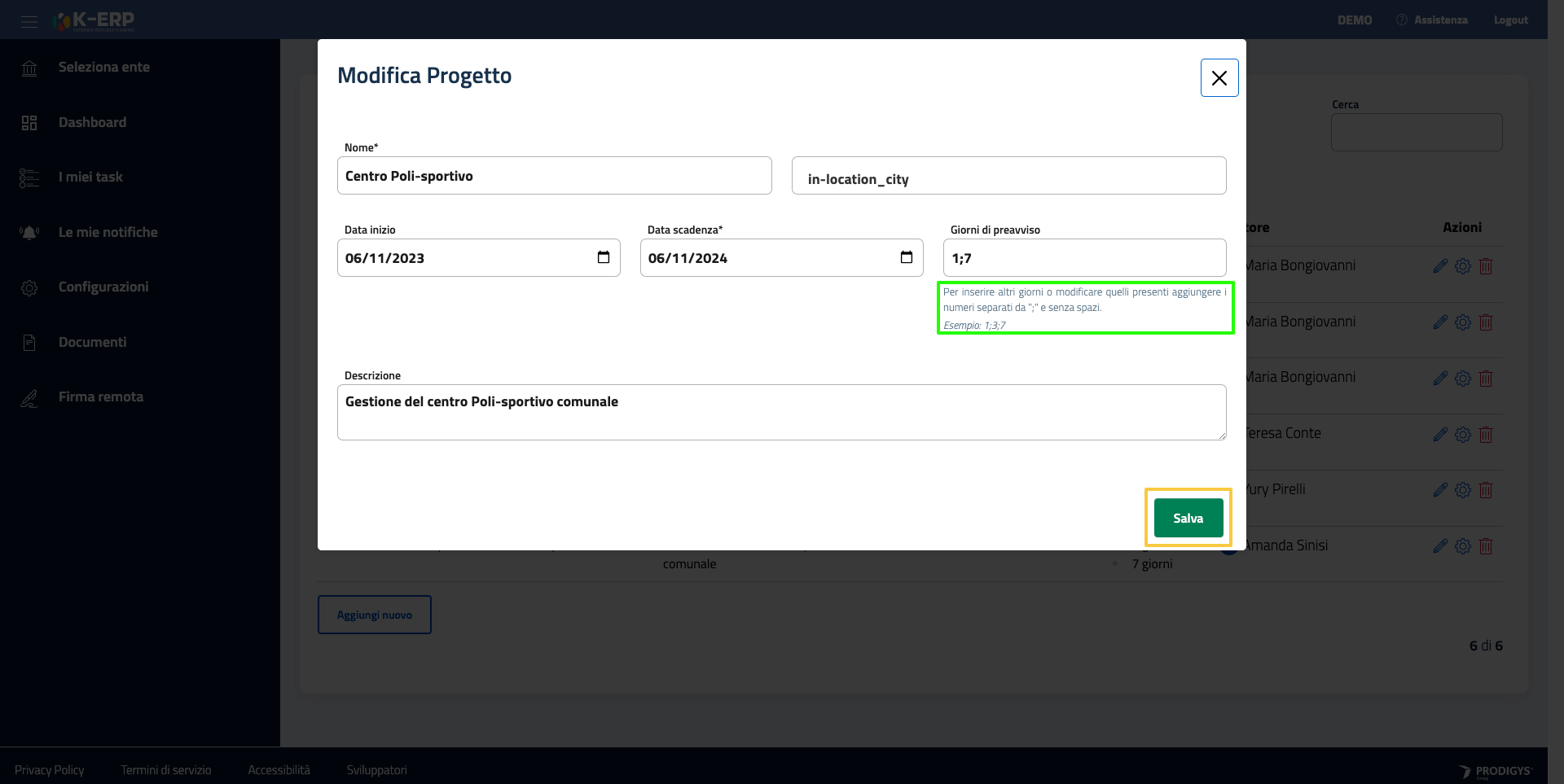Edit the Giorni di preavviso field
Viewport: 1564px width, 784px height.
pyautogui.click(x=1084, y=258)
